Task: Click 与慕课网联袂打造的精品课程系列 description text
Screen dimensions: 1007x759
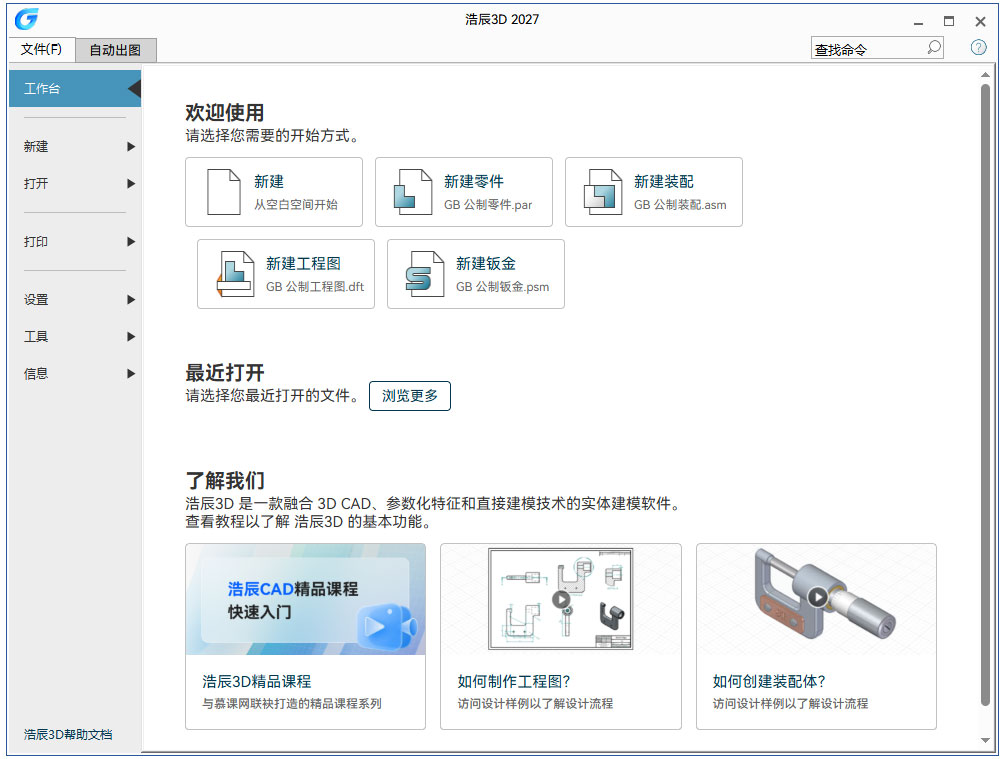Action: point(292,704)
